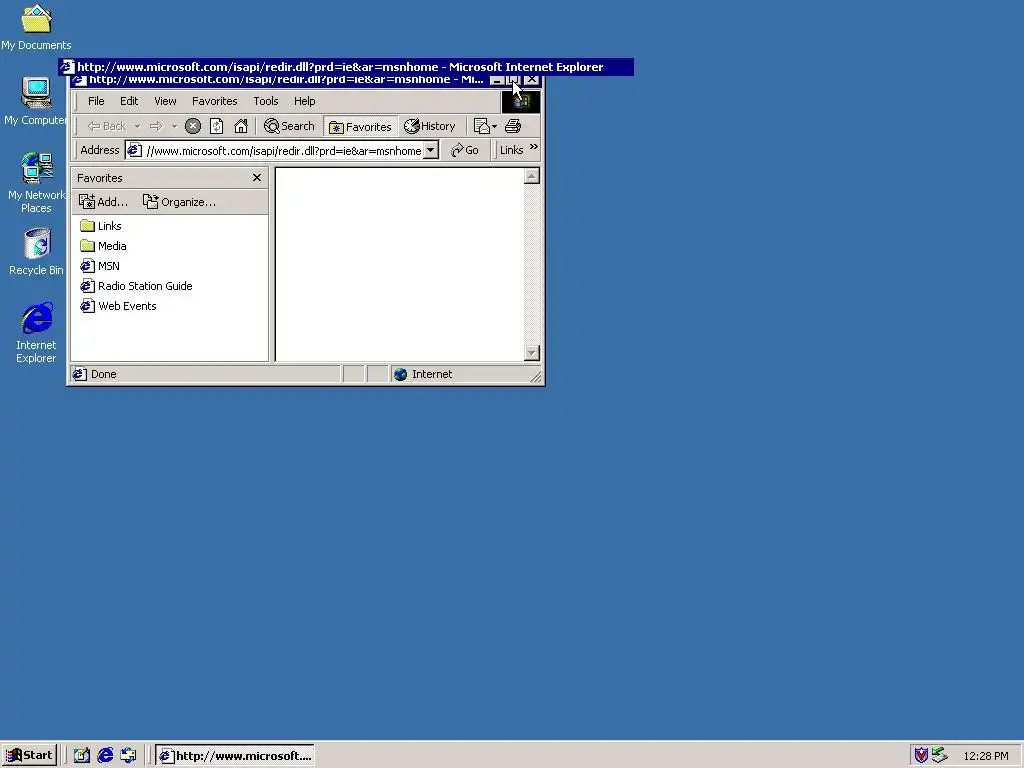The height and width of the screenshot is (768, 1024).
Task: Stop loading with the Stop icon
Action: 193,126
